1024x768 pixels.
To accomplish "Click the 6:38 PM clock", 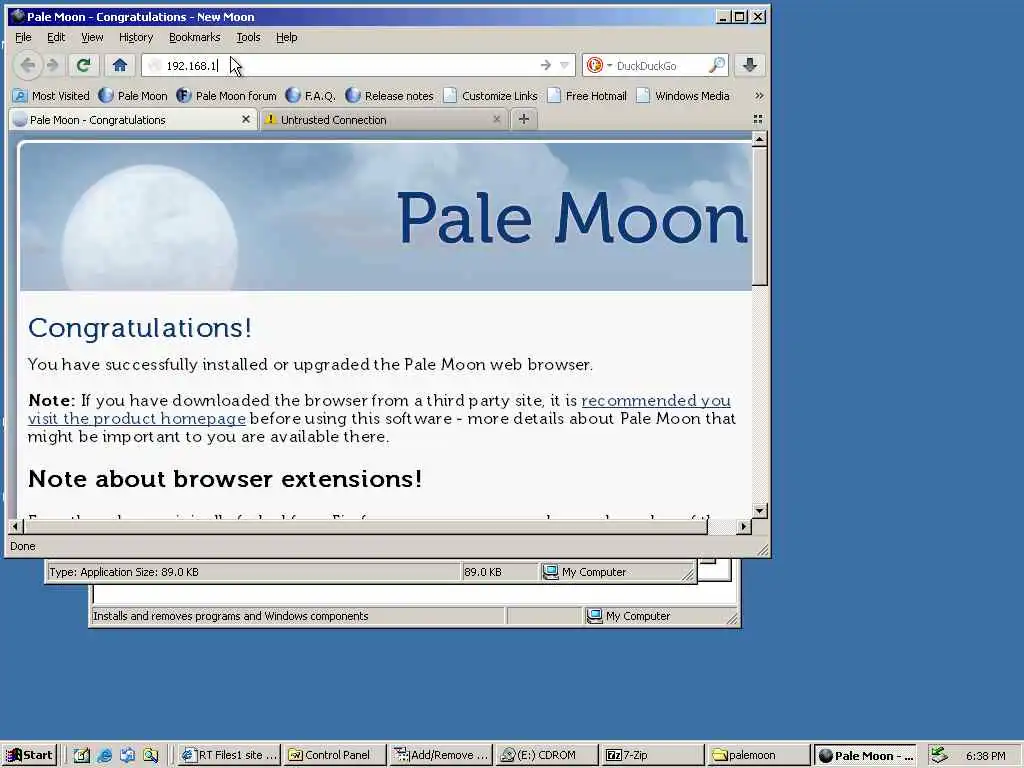I will [x=985, y=756].
